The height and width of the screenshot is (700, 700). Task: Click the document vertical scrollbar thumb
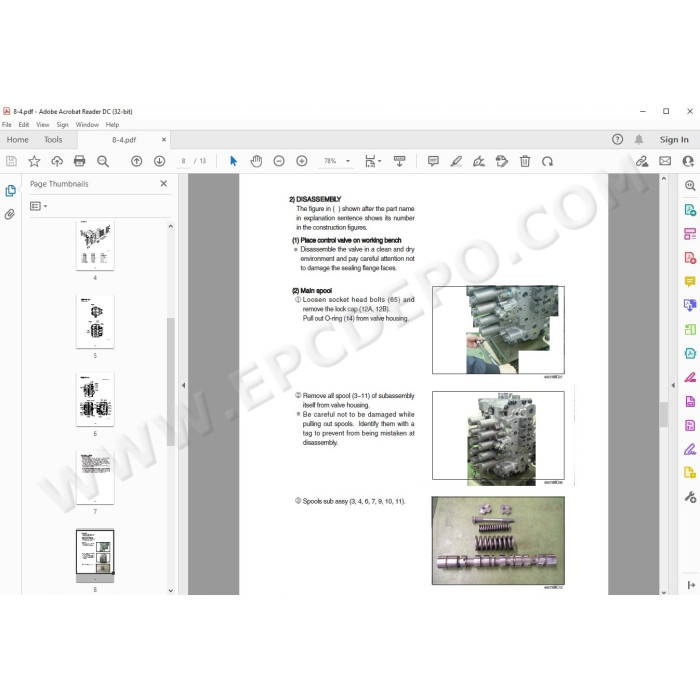point(664,414)
